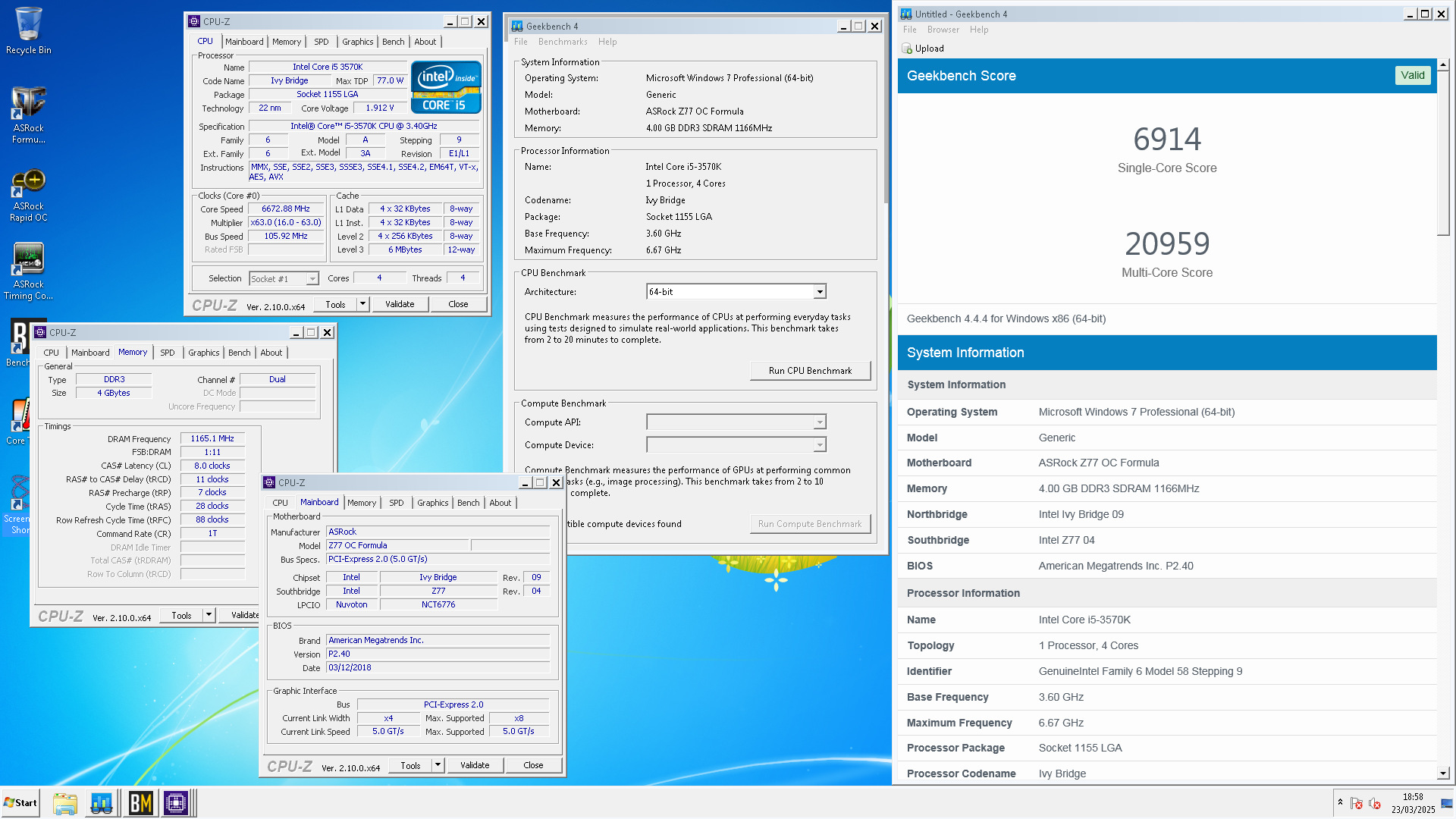Click Close in CPU-Z Mainboard window
1456x819 pixels.
click(533, 765)
